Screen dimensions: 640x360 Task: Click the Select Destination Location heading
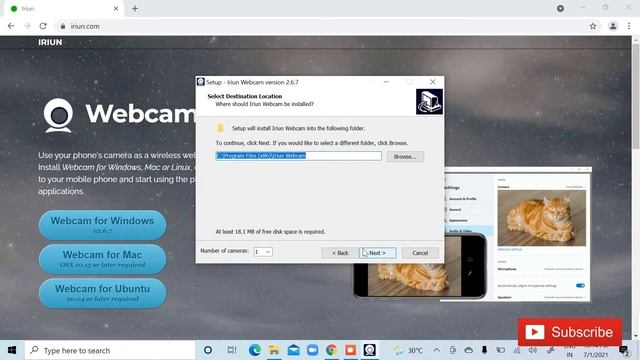coord(244,96)
